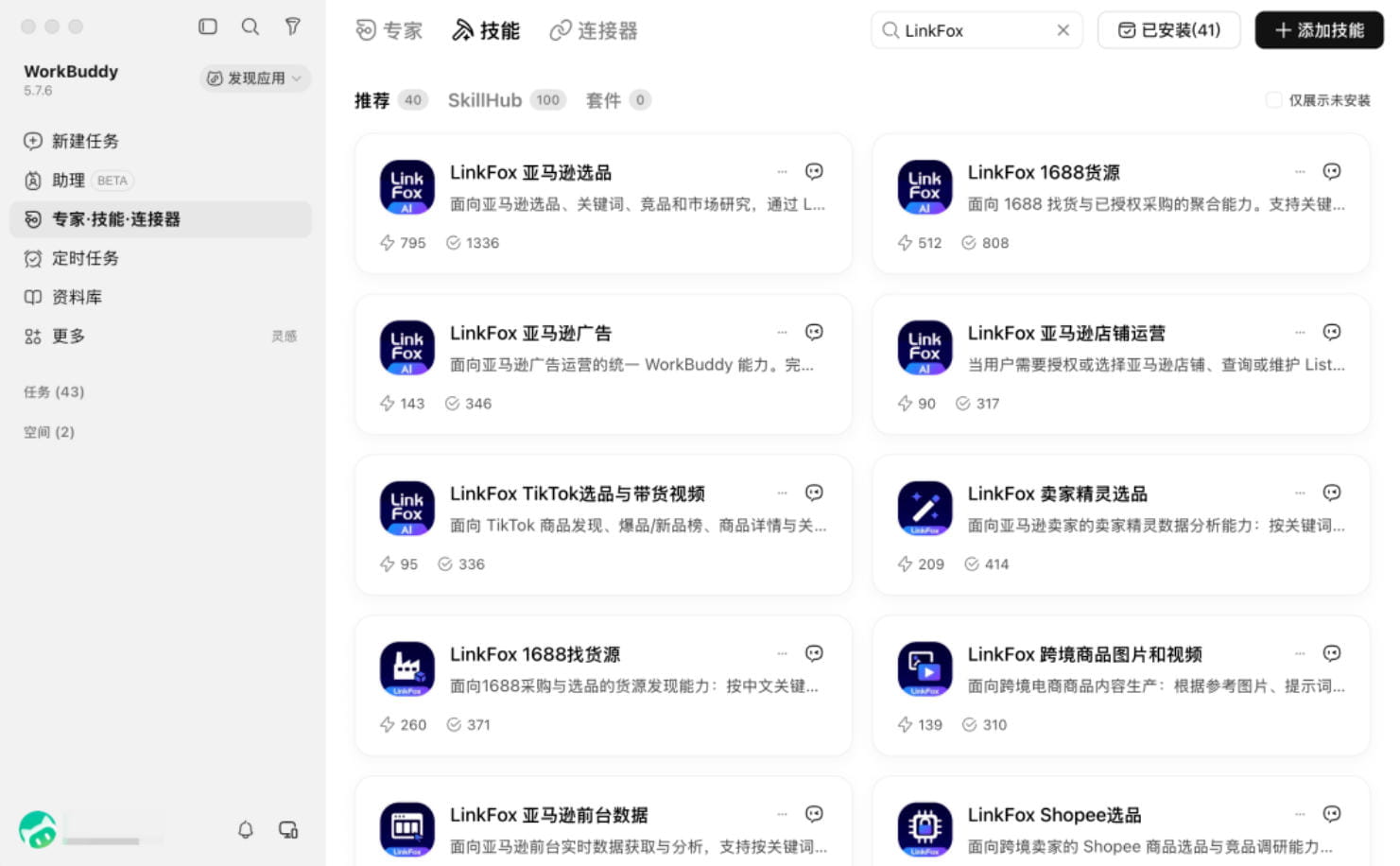This screenshot has width=1400, height=866.
Task: Open chat icon on LinkFox TikTok选品与带货视频 card
Action: tap(814, 493)
